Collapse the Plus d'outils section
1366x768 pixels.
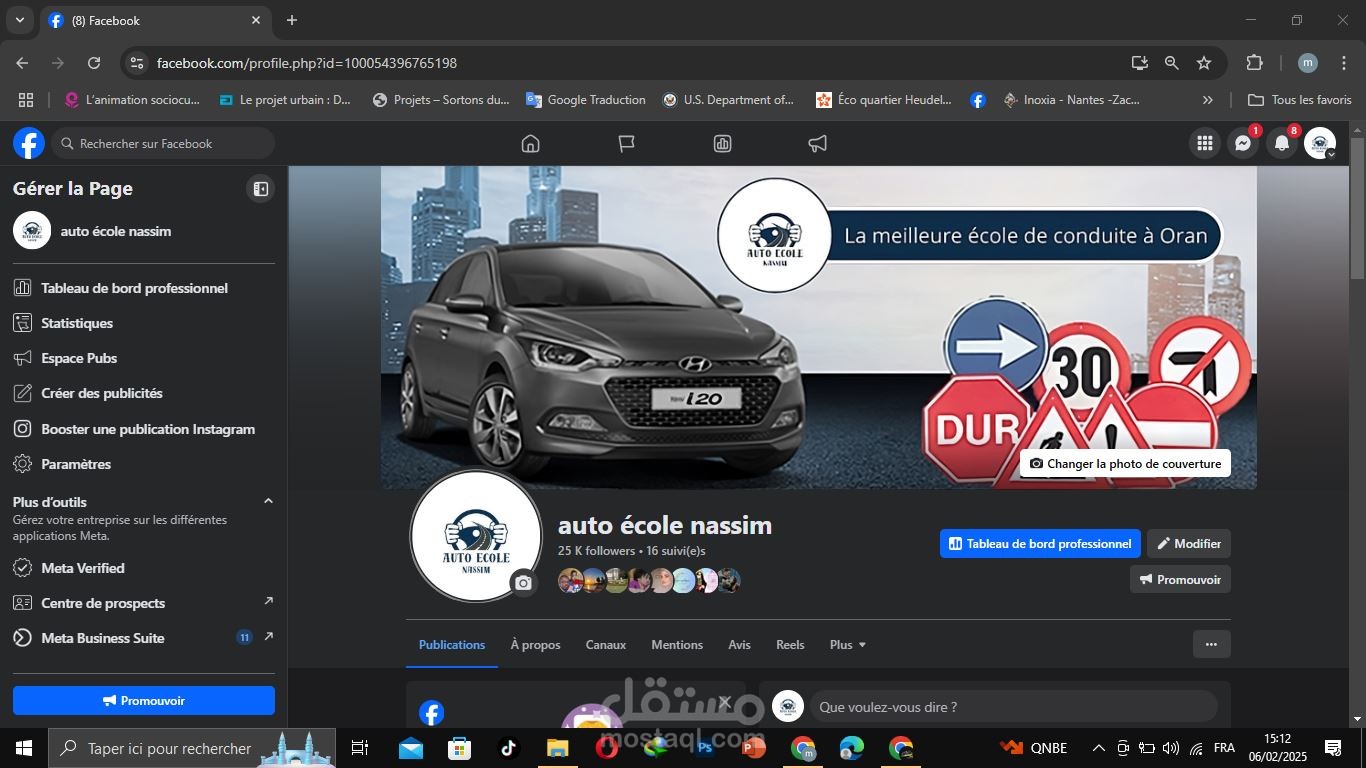click(268, 501)
